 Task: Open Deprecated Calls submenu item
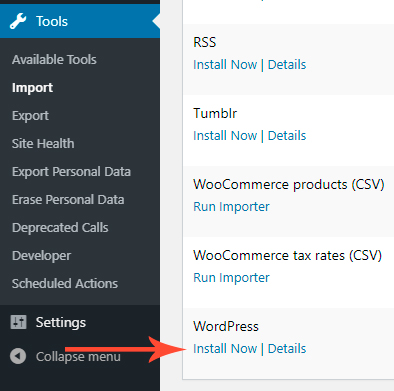coord(60,228)
